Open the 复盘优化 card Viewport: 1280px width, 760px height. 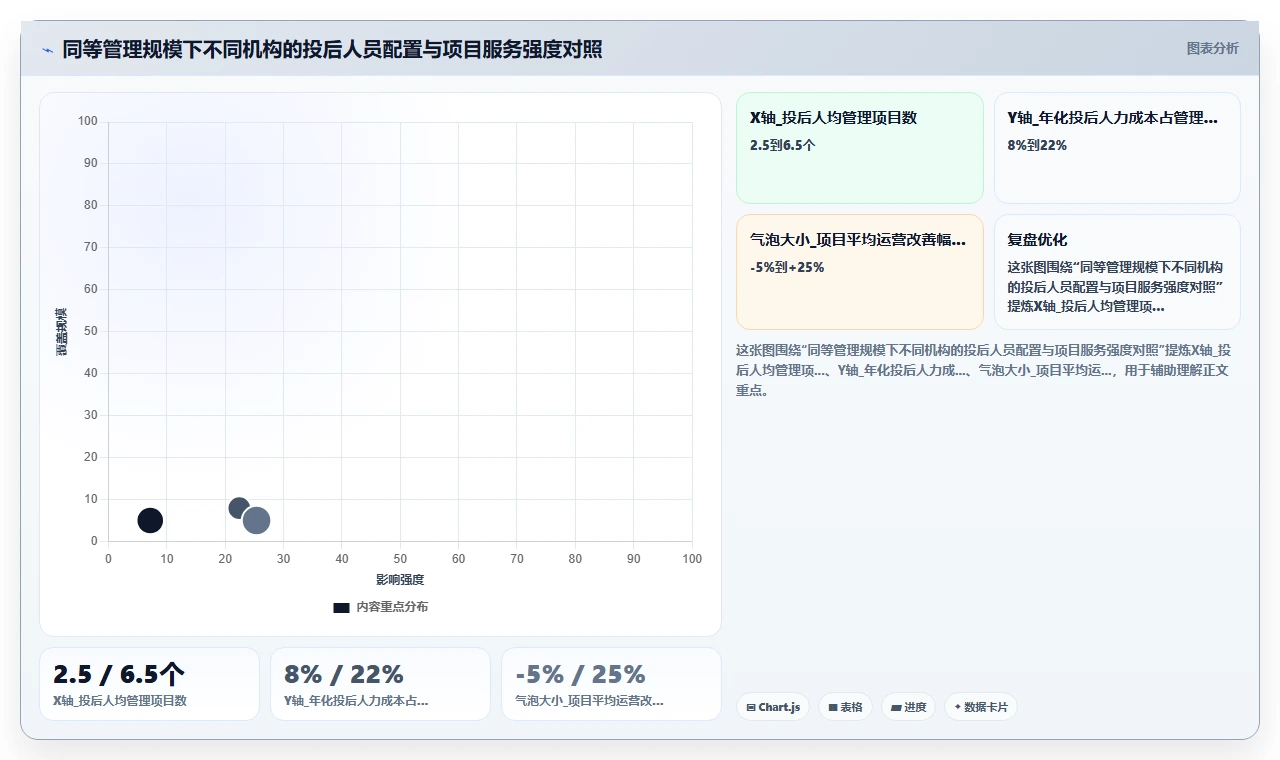[1117, 272]
